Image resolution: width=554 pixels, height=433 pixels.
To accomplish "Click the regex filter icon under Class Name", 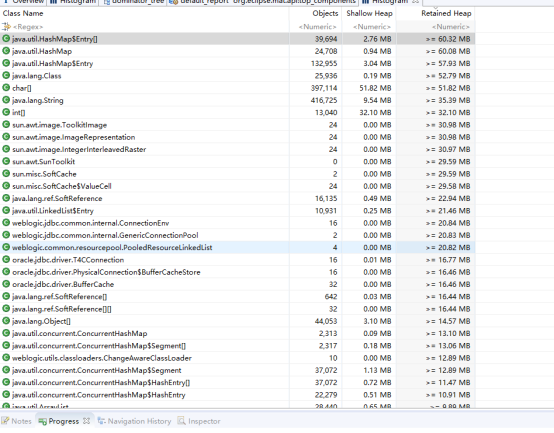I will click(x=6, y=26).
